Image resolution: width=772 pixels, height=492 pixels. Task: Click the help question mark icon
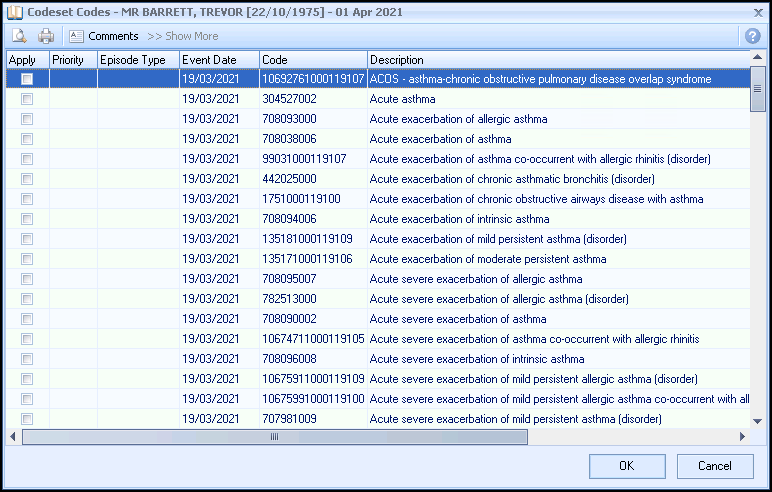coord(752,36)
